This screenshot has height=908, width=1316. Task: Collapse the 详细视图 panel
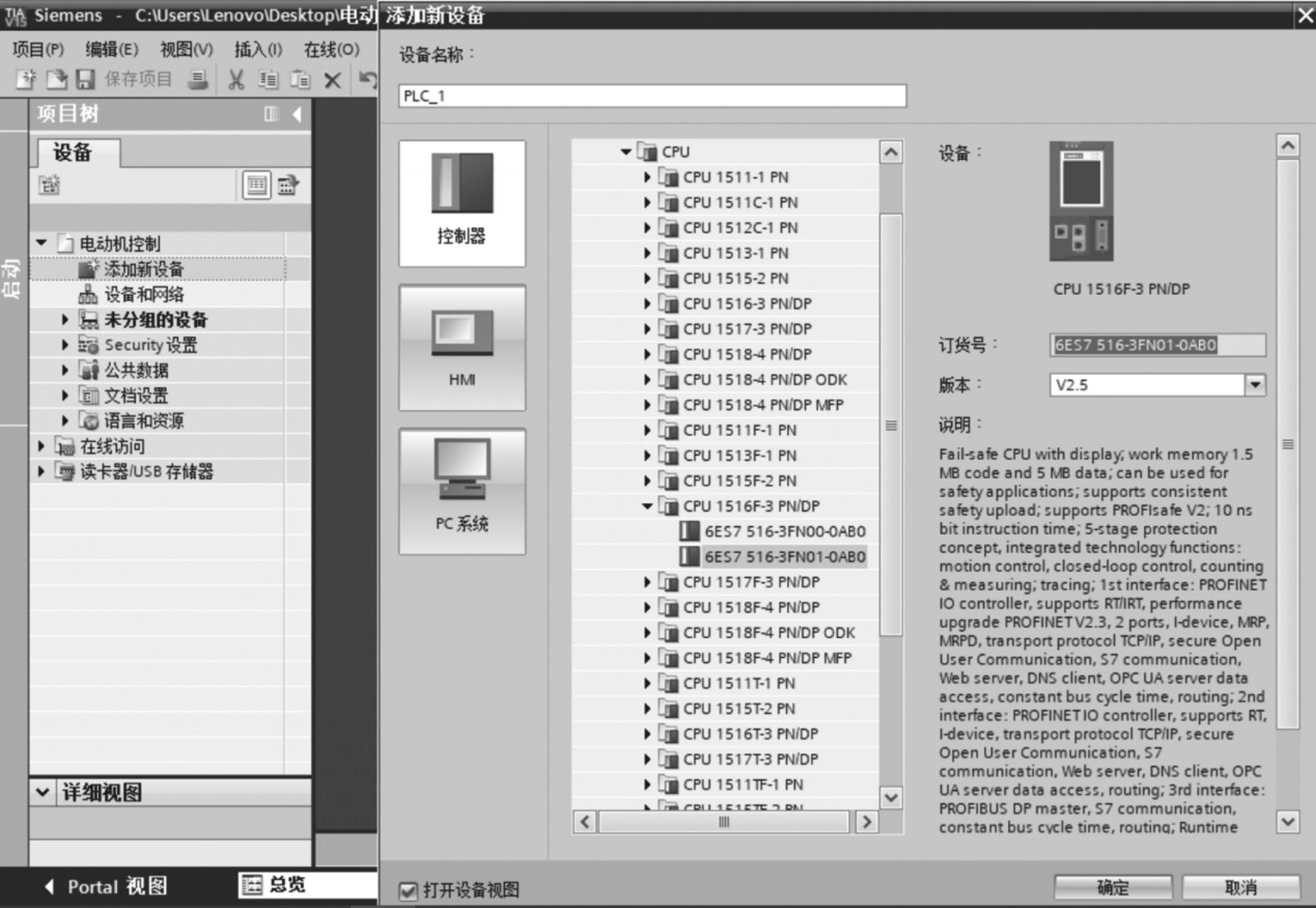43,792
